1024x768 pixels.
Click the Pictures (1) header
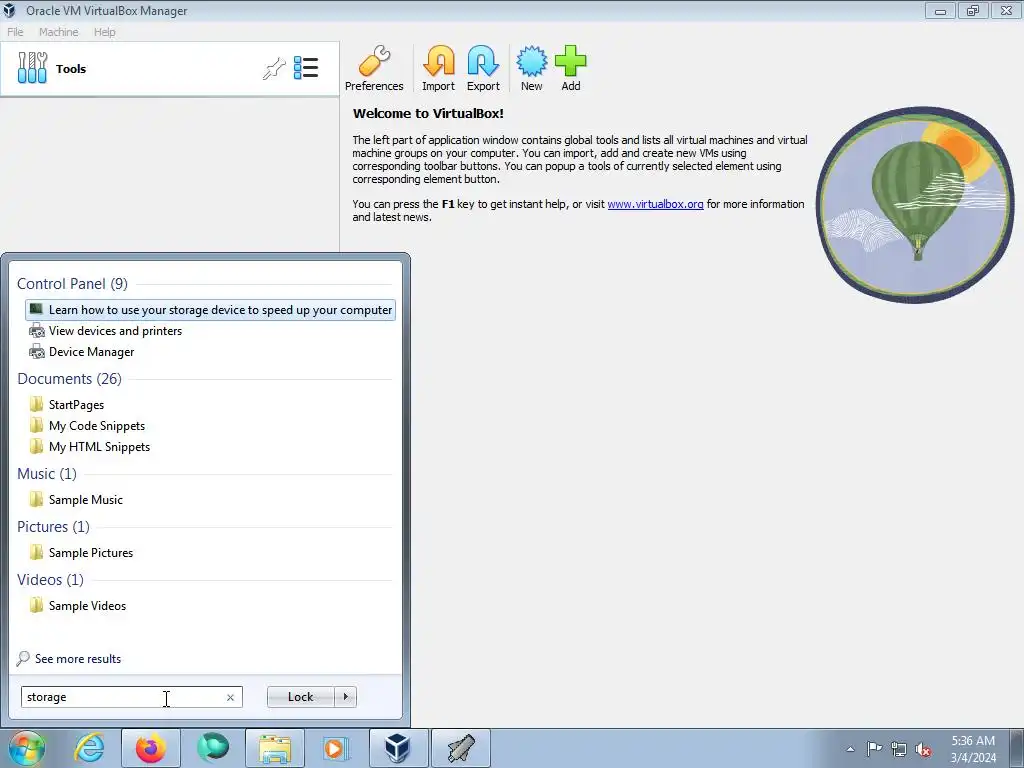point(54,526)
